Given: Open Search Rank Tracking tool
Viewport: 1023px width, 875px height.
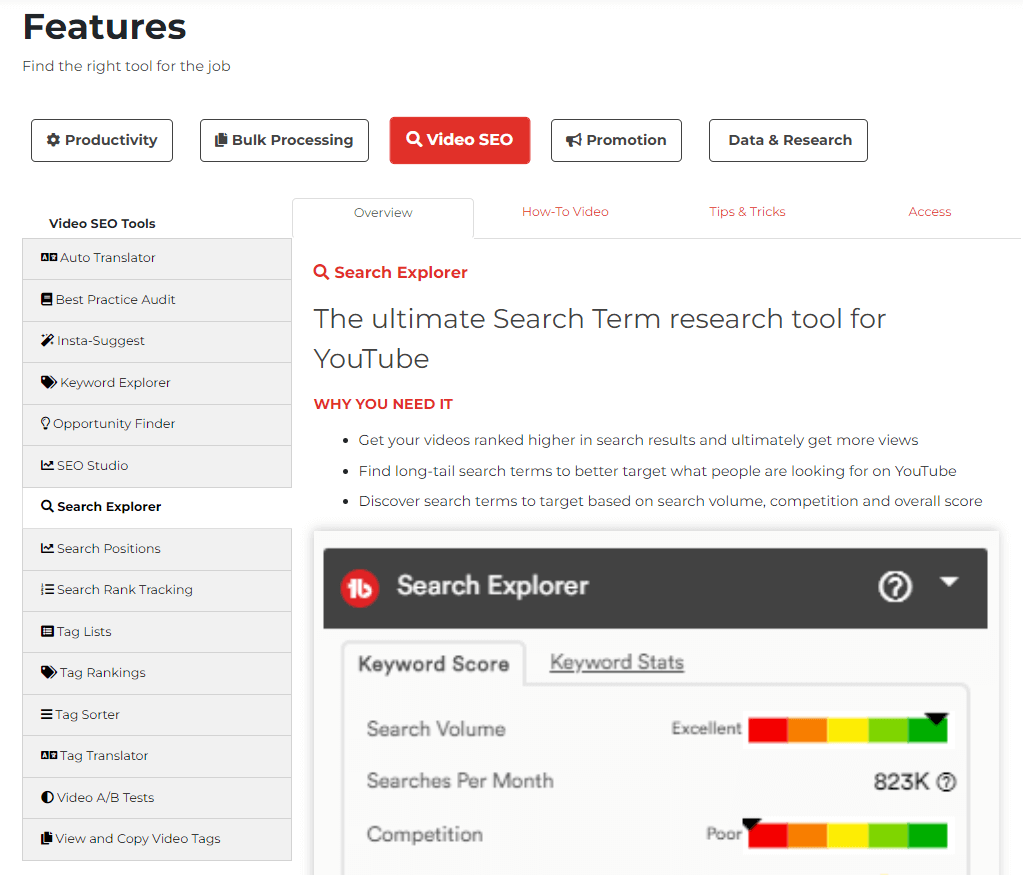Looking at the screenshot, I should (x=157, y=590).
